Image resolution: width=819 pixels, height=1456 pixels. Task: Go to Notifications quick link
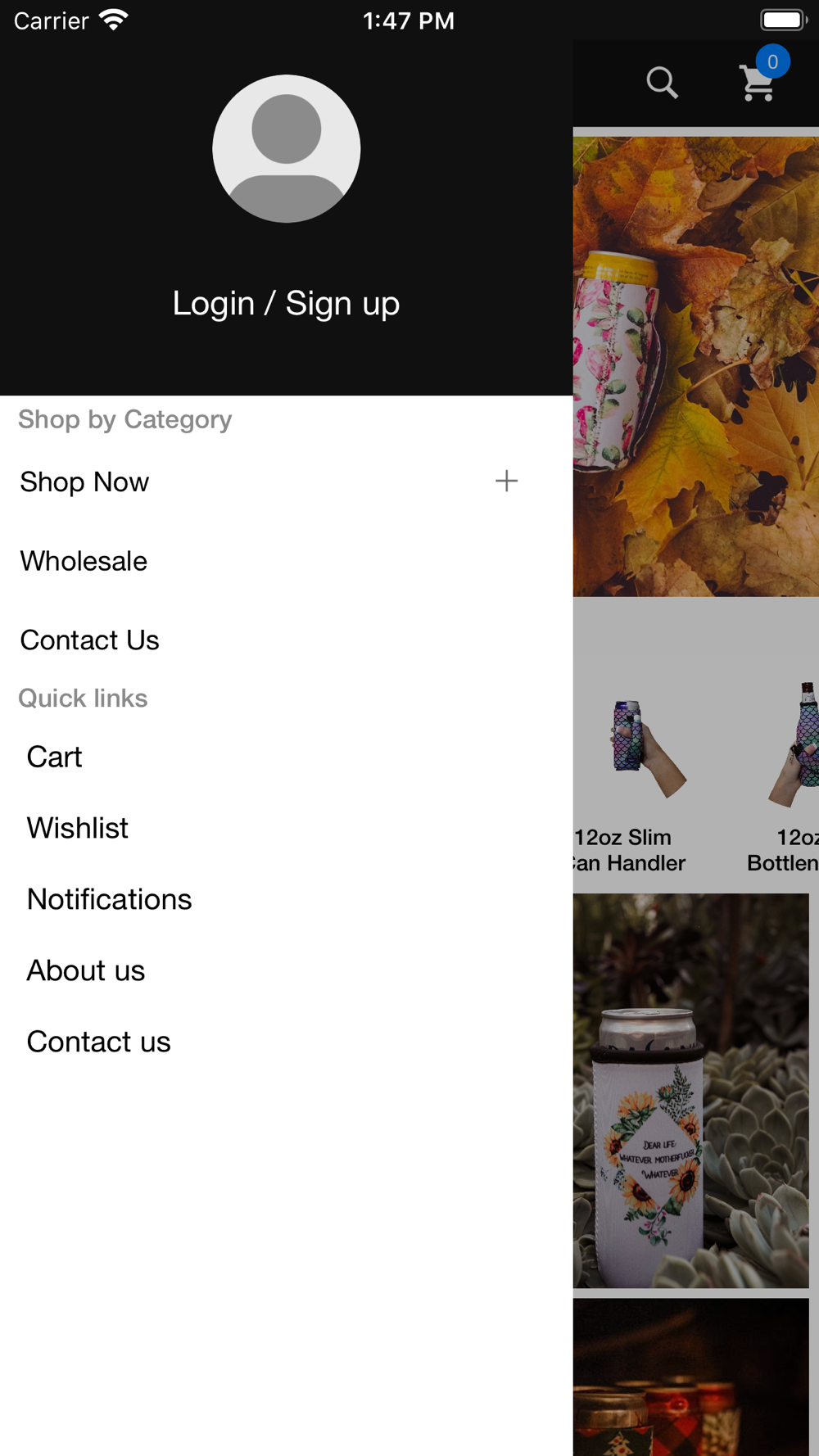[109, 899]
